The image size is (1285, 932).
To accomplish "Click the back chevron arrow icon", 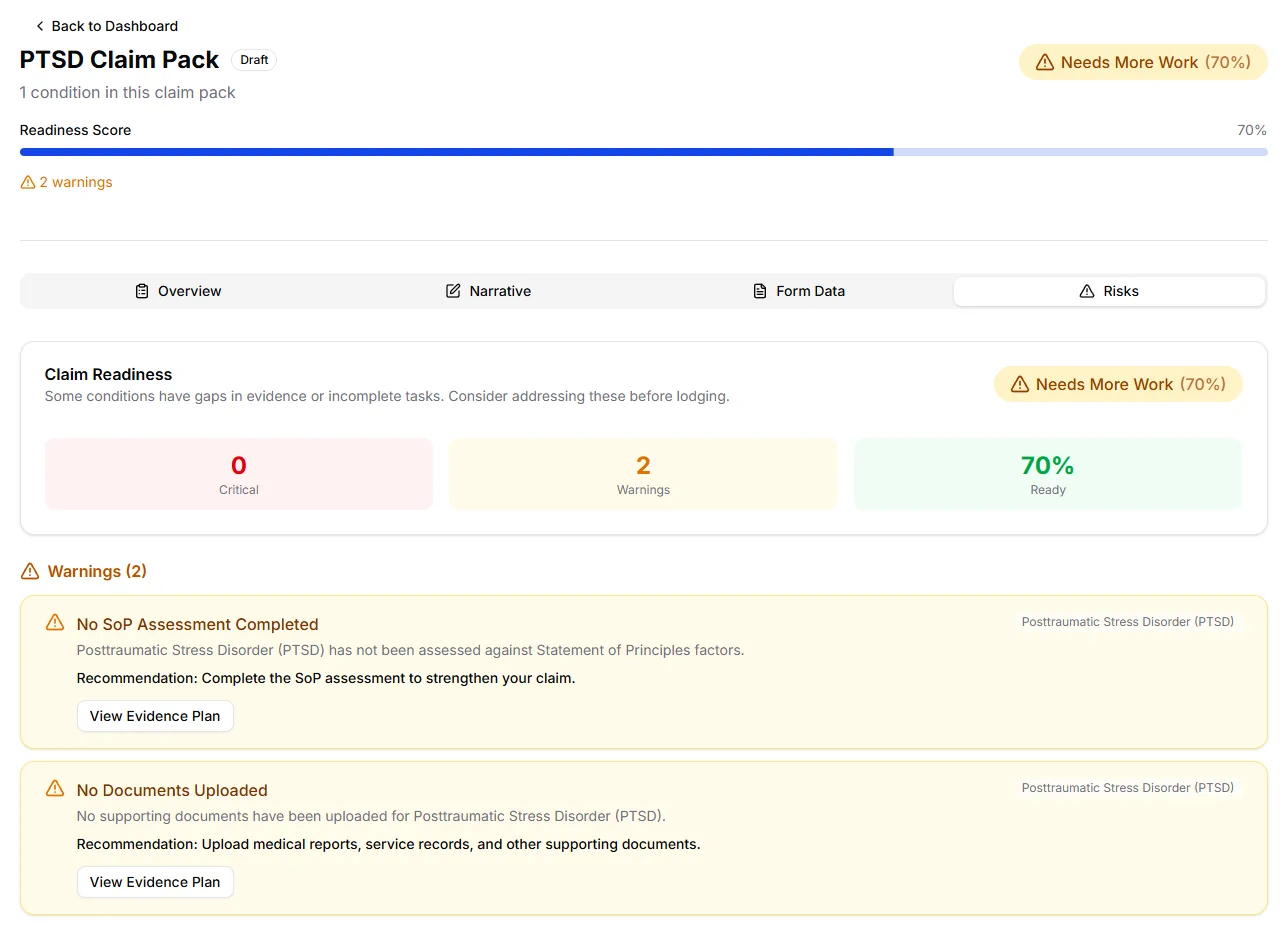I will (40, 26).
